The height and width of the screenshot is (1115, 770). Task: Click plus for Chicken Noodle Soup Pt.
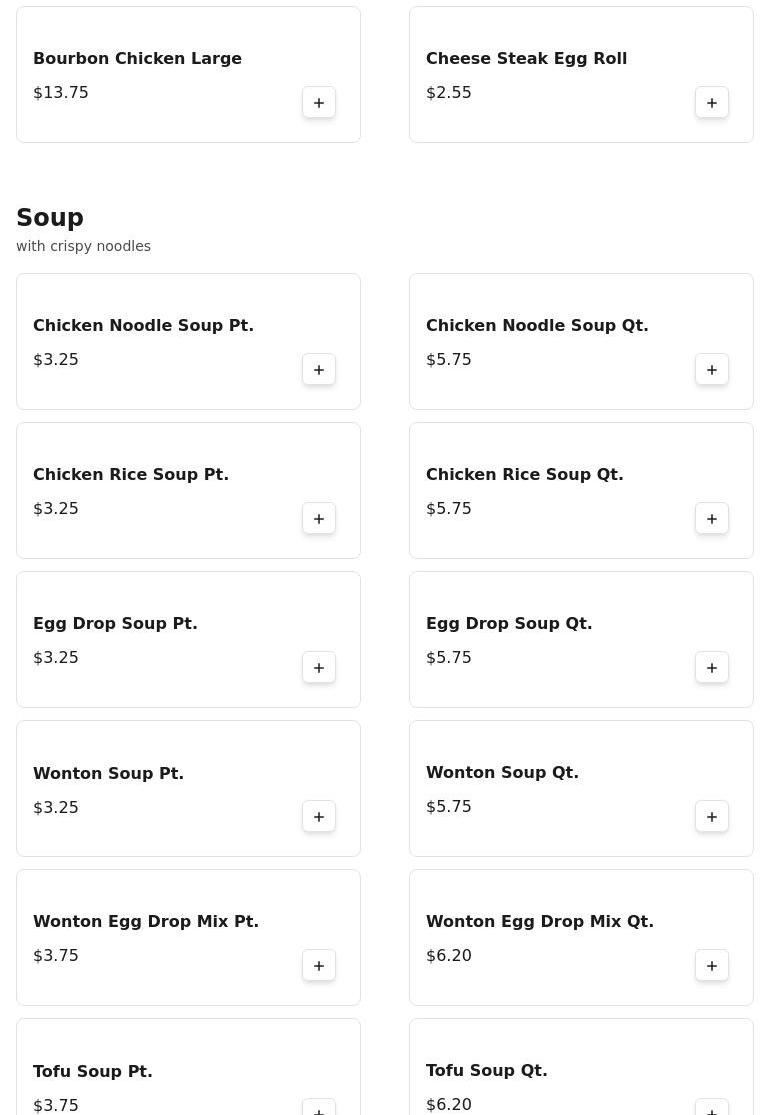pos(319,370)
